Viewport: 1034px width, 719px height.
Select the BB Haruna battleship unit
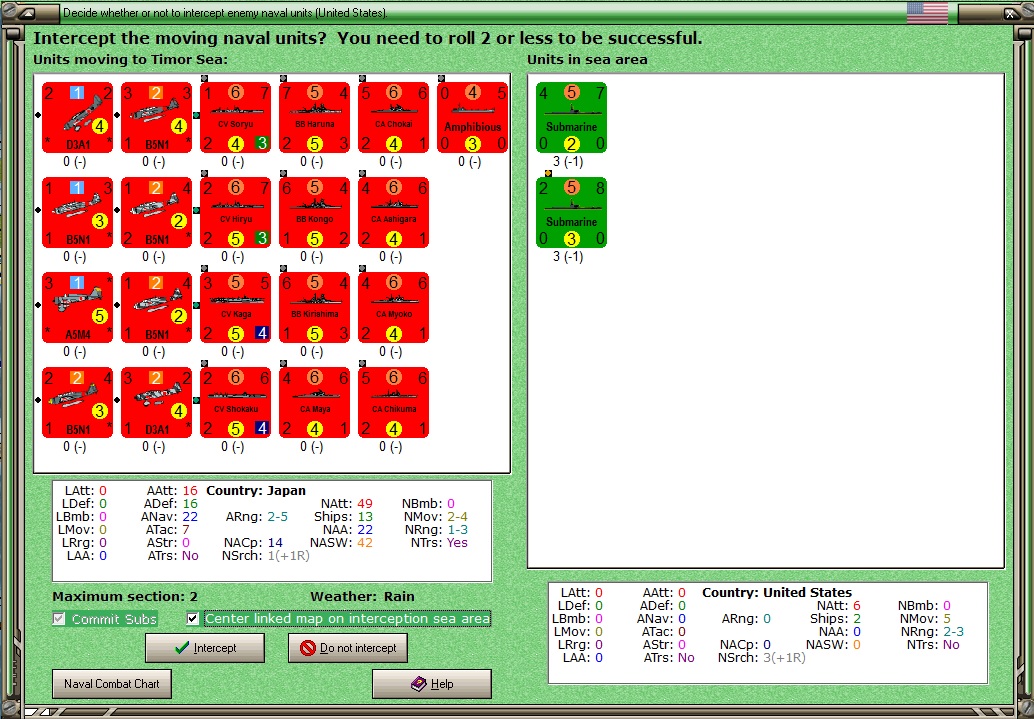click(315, 117)
